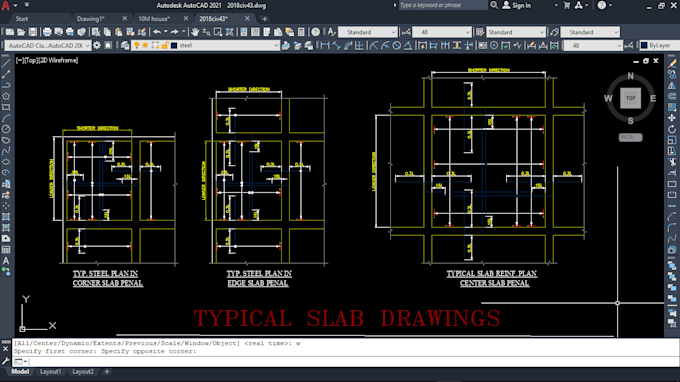Viewport: 680px width, 382px height.
Task: Select the Circle draw tool
Action: point(6,129)
